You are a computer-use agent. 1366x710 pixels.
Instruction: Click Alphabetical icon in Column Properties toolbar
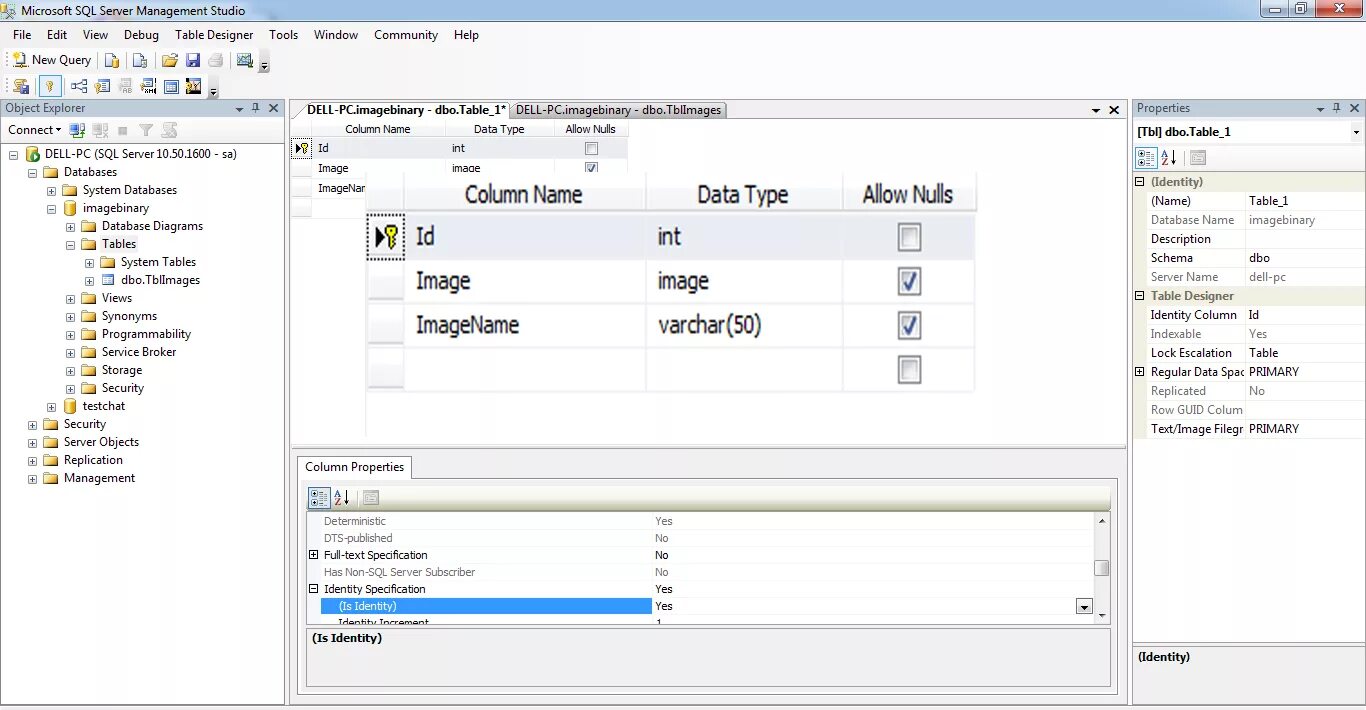[x=341, y=497]
